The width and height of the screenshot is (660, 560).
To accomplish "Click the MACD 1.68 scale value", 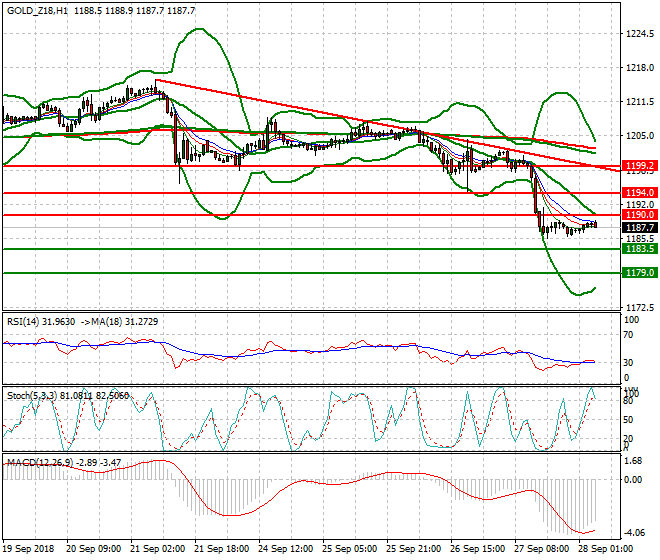I will click(632, 462).
